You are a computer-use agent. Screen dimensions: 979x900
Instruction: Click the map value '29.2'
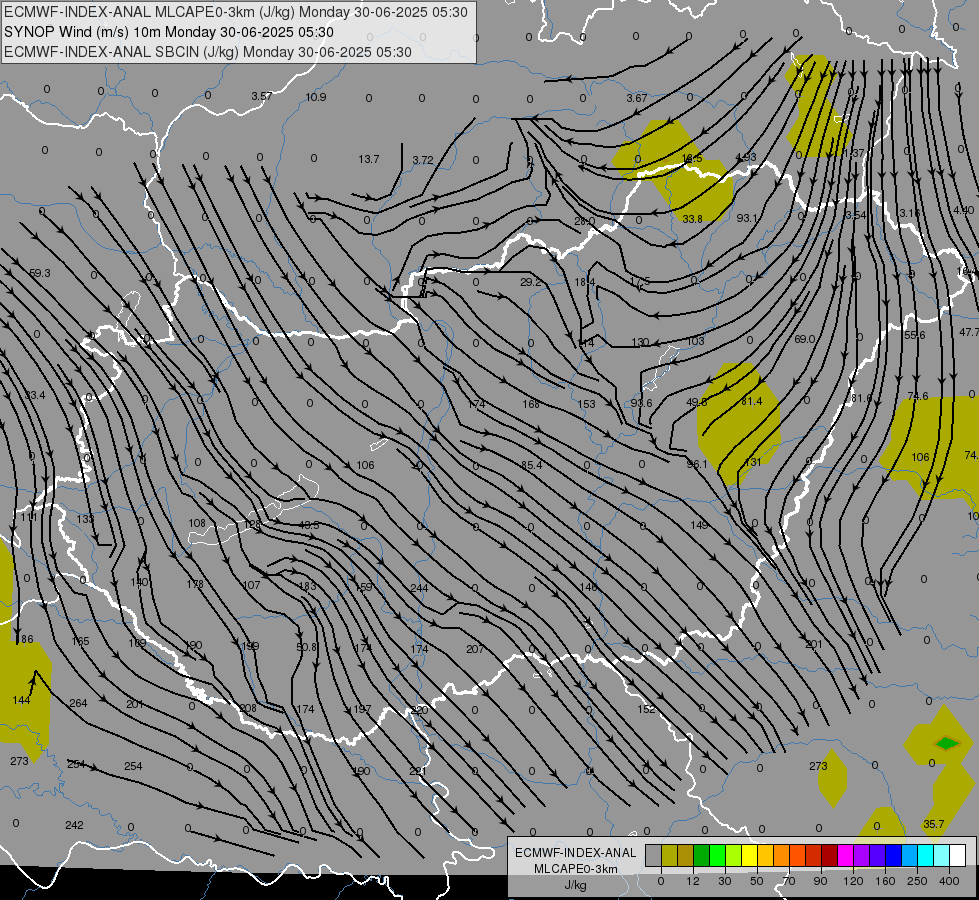click(x=531, y=282)
